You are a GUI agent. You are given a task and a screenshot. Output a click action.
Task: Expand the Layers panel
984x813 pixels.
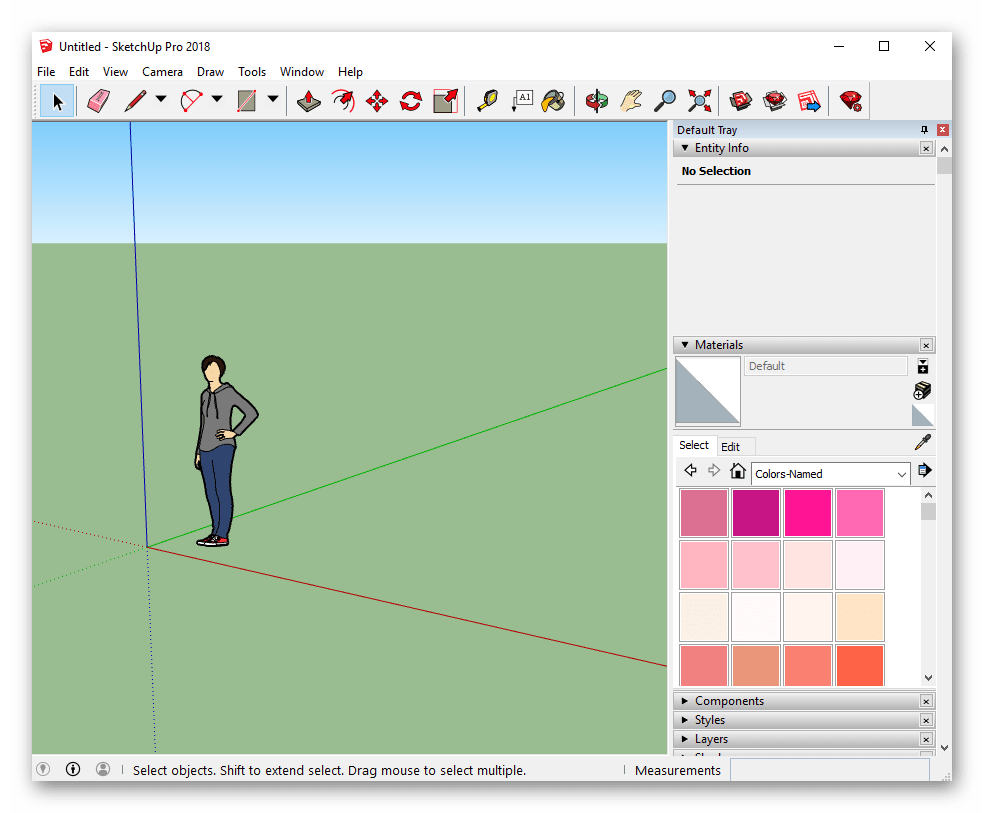tap(685, 739)
